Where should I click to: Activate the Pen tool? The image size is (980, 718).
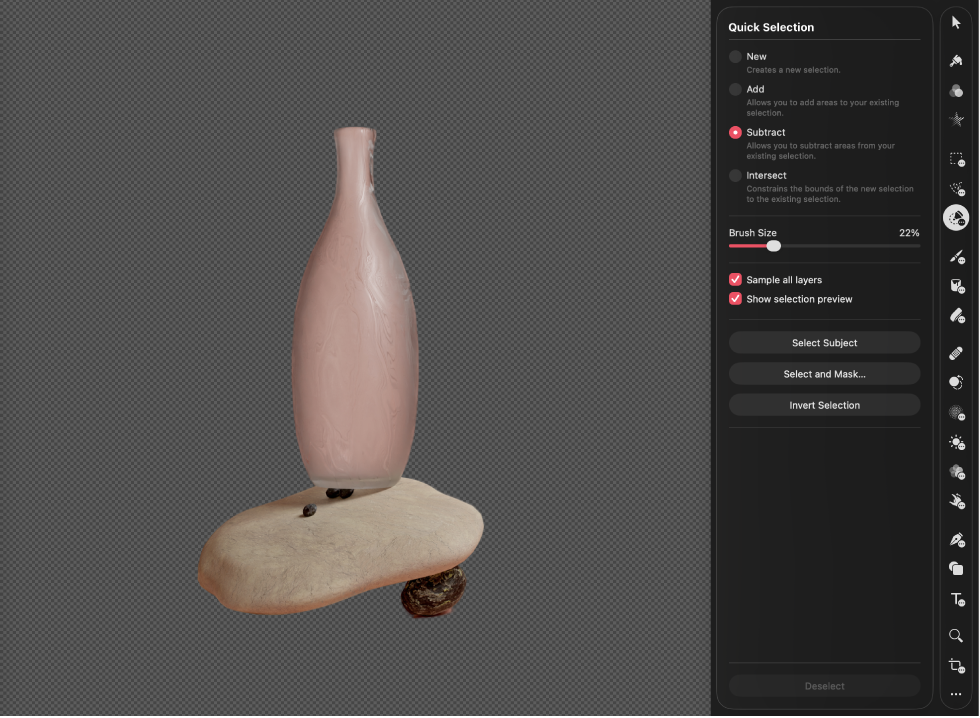[x=956, y=540]
